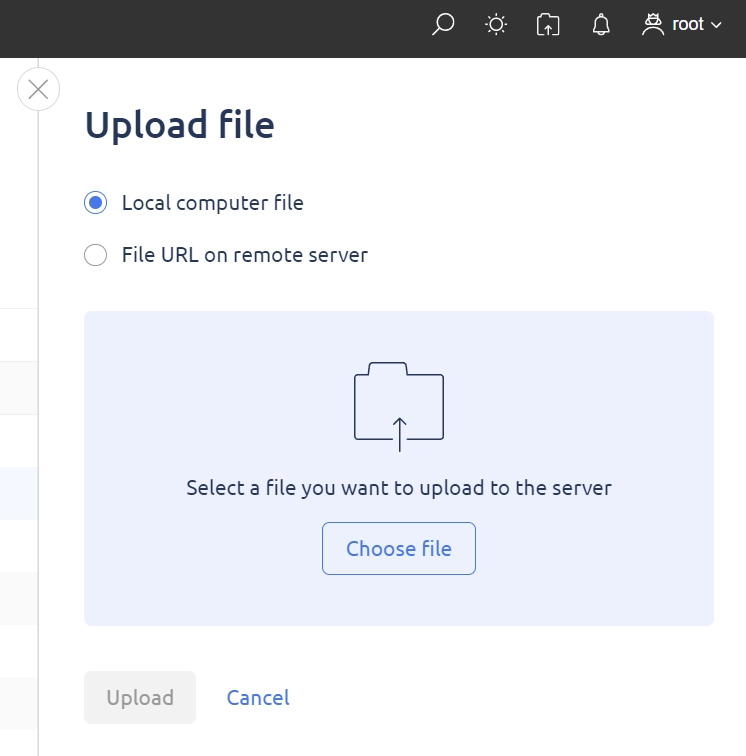Open search with the magnifier icon
The height and width of the screenshot is (756, 746).
tap(443, 24)
